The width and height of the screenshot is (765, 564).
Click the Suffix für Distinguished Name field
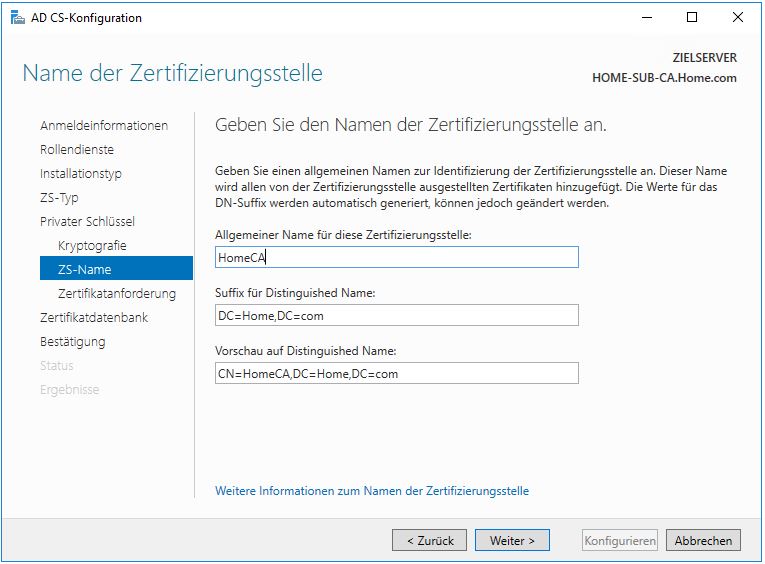tap(397, 315)
